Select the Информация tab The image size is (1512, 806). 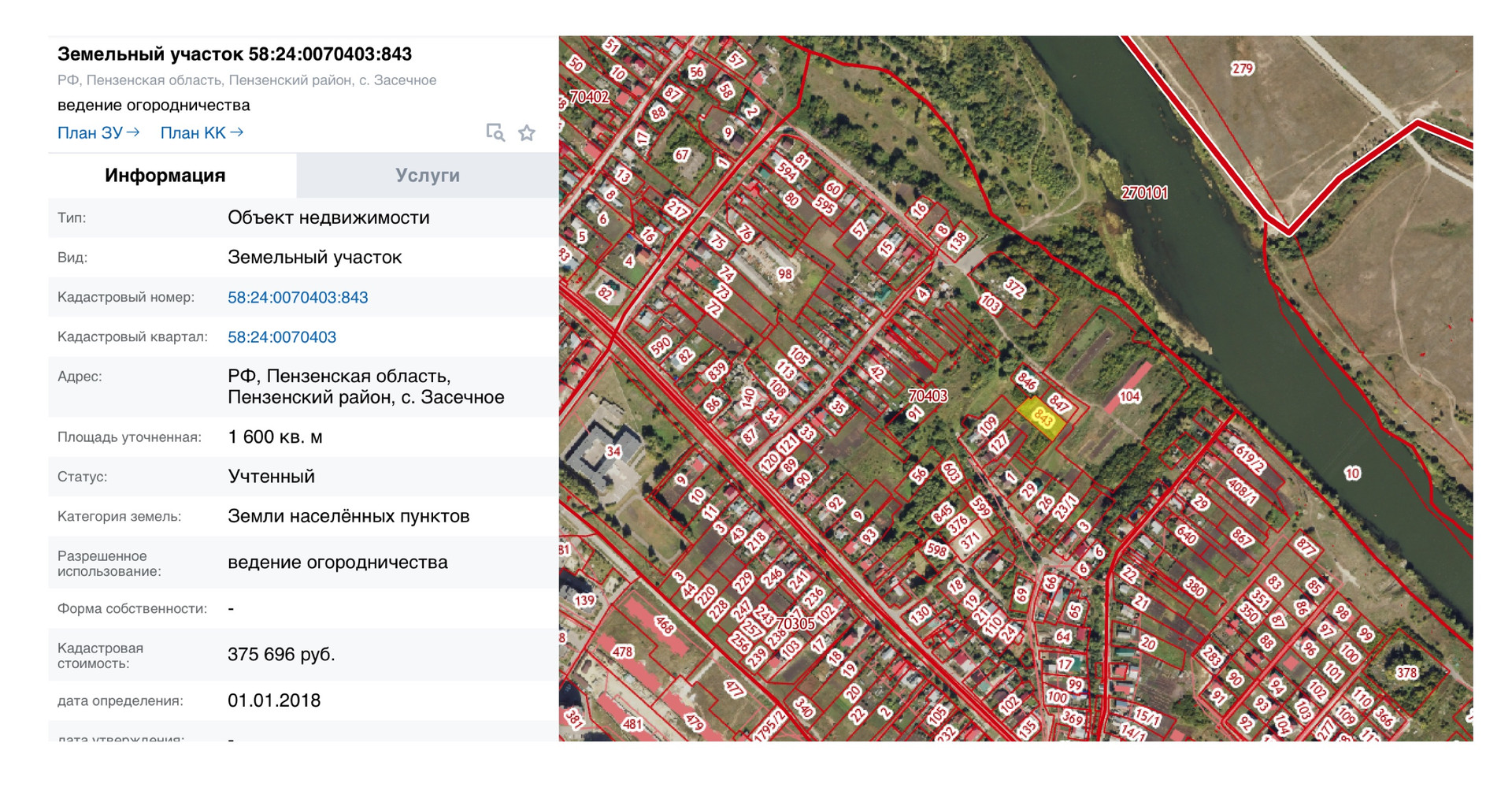(x=165, y=175)
